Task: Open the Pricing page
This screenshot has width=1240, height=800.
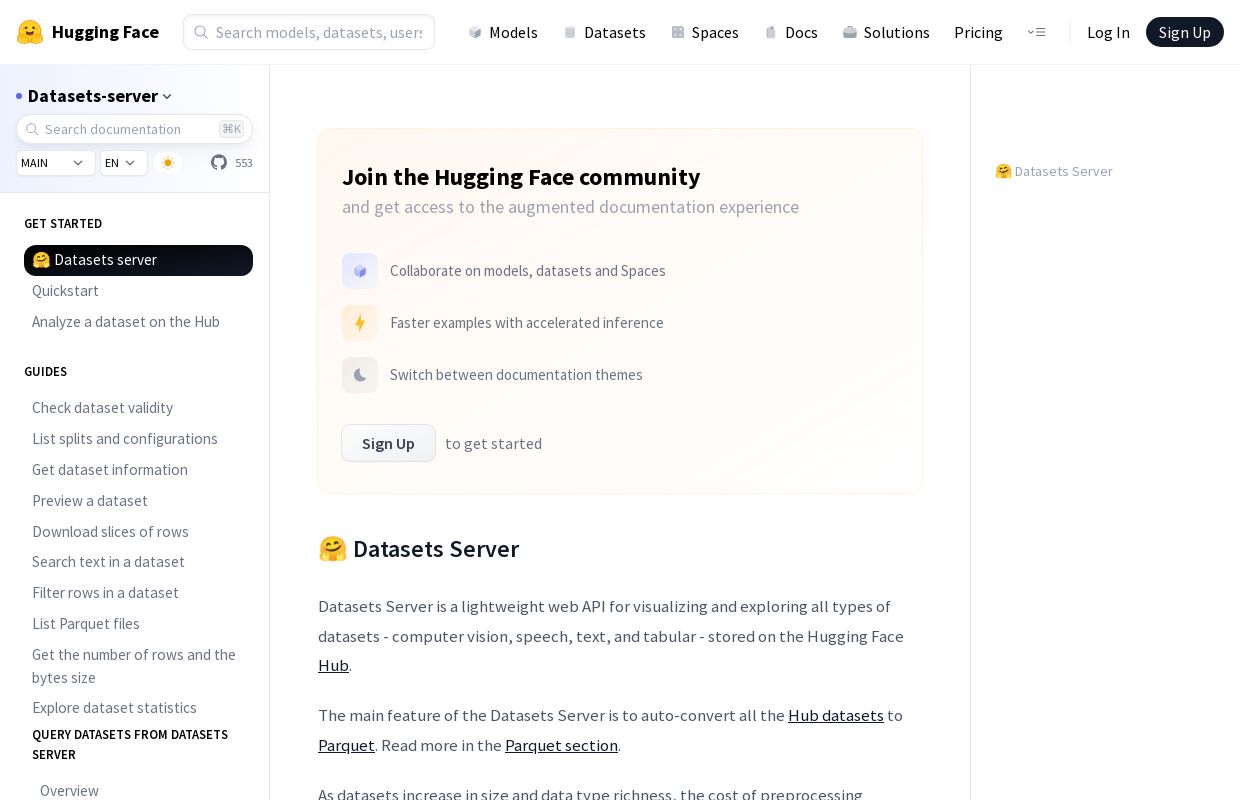Action: tap(978, 32)
